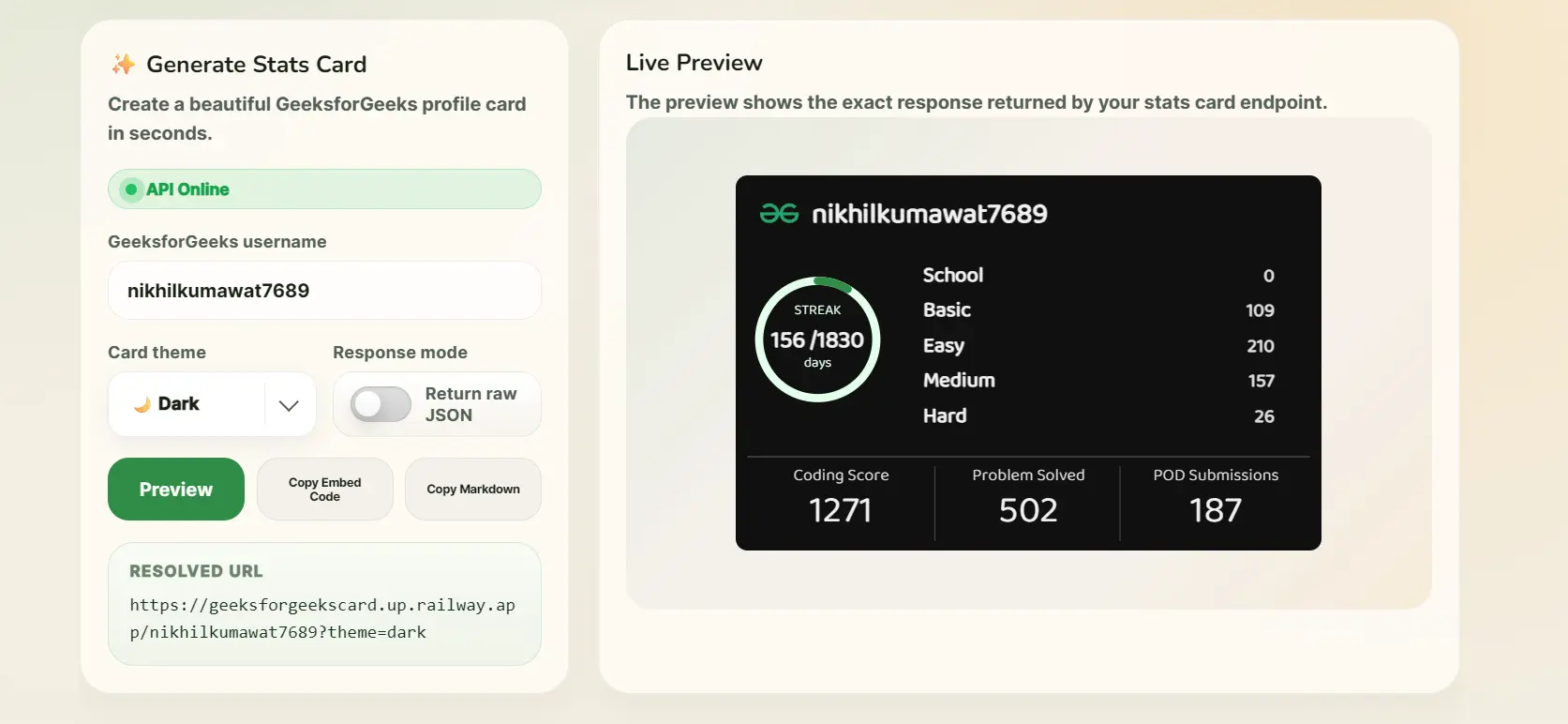Screen dimensions: 1568x724
Task: Click the green API Online status dot
Action: click(131, 189)
